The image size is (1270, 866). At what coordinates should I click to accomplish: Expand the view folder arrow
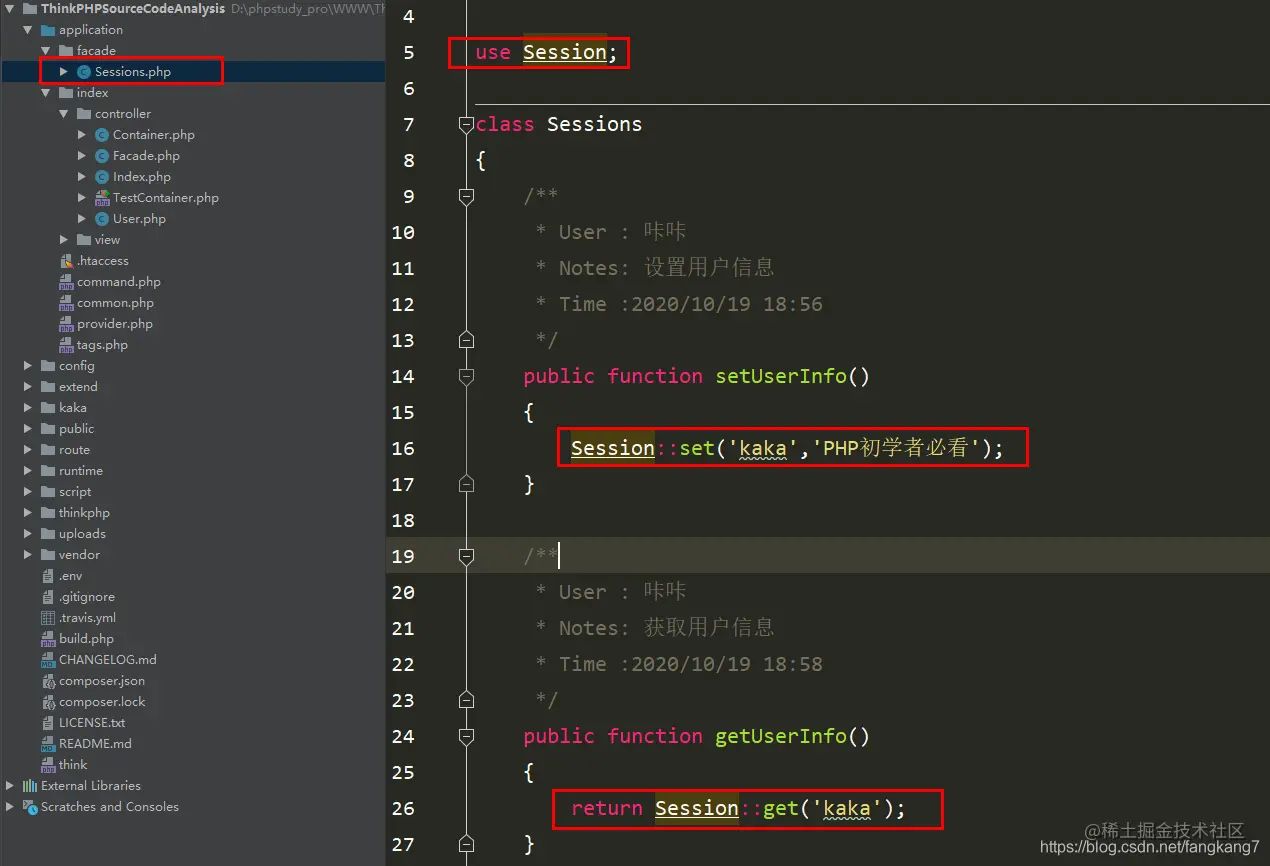(x=64, y=240)
